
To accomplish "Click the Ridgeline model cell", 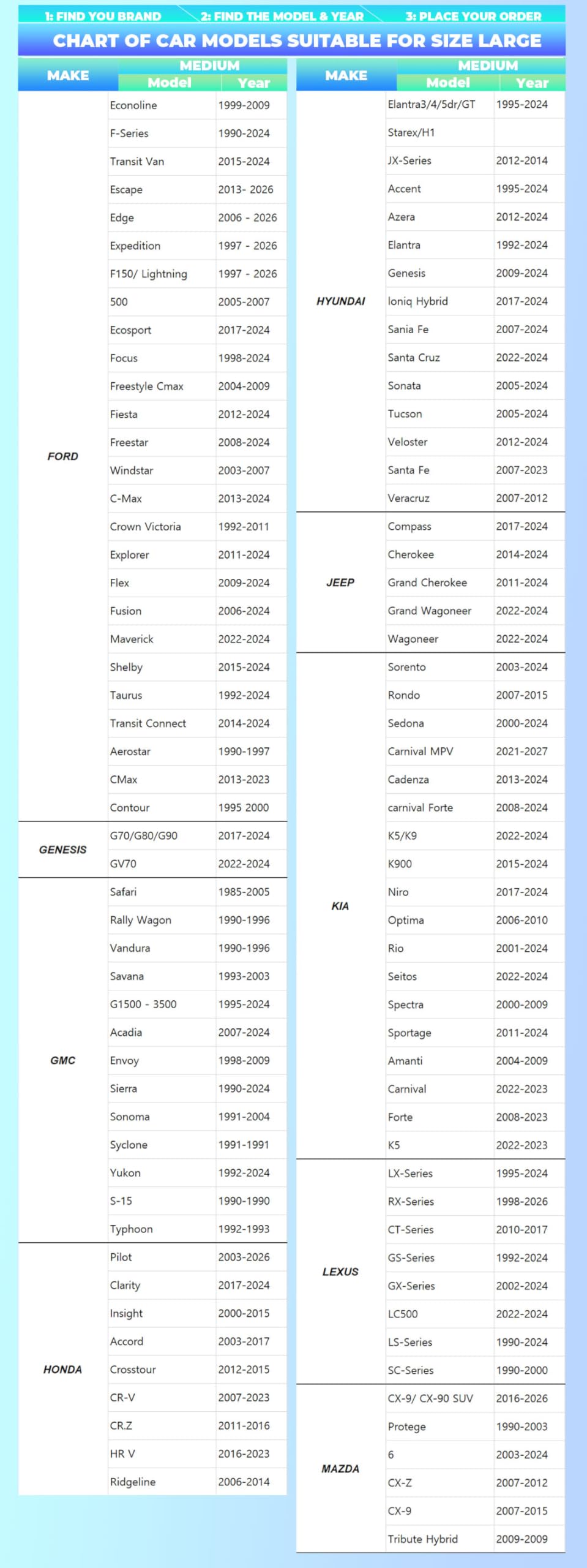I will [x=133, y=1482].
